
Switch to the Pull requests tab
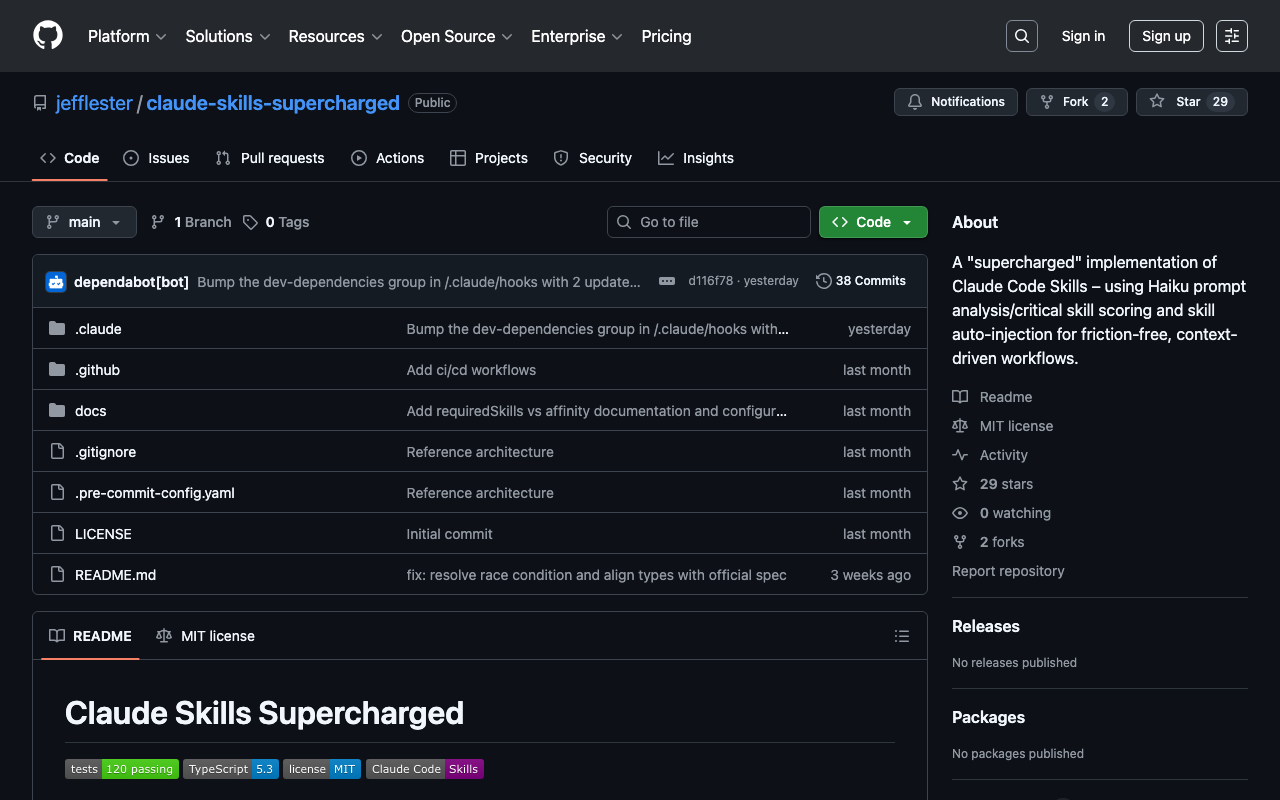click(x=270, y=158)
